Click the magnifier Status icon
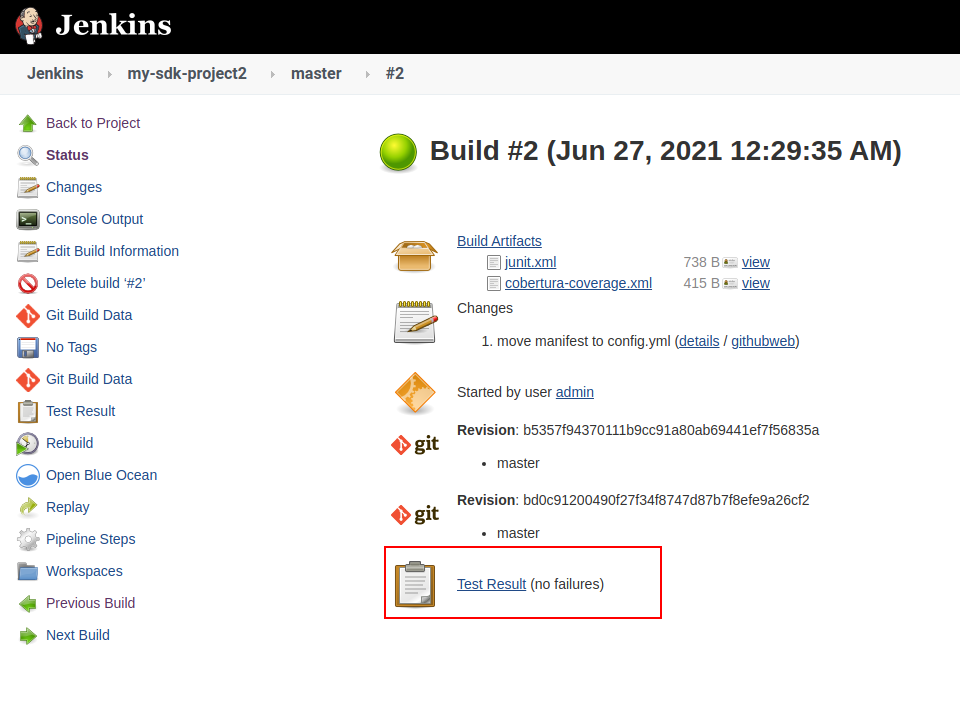 28,155
